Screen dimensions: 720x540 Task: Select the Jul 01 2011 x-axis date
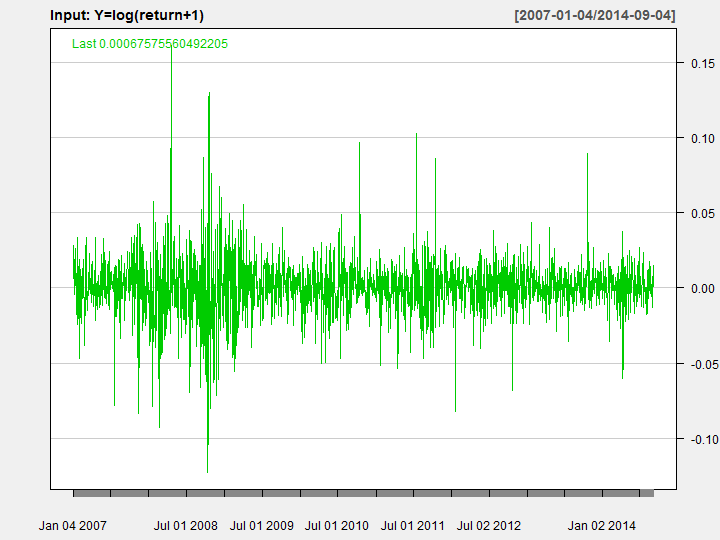[413, 525]
